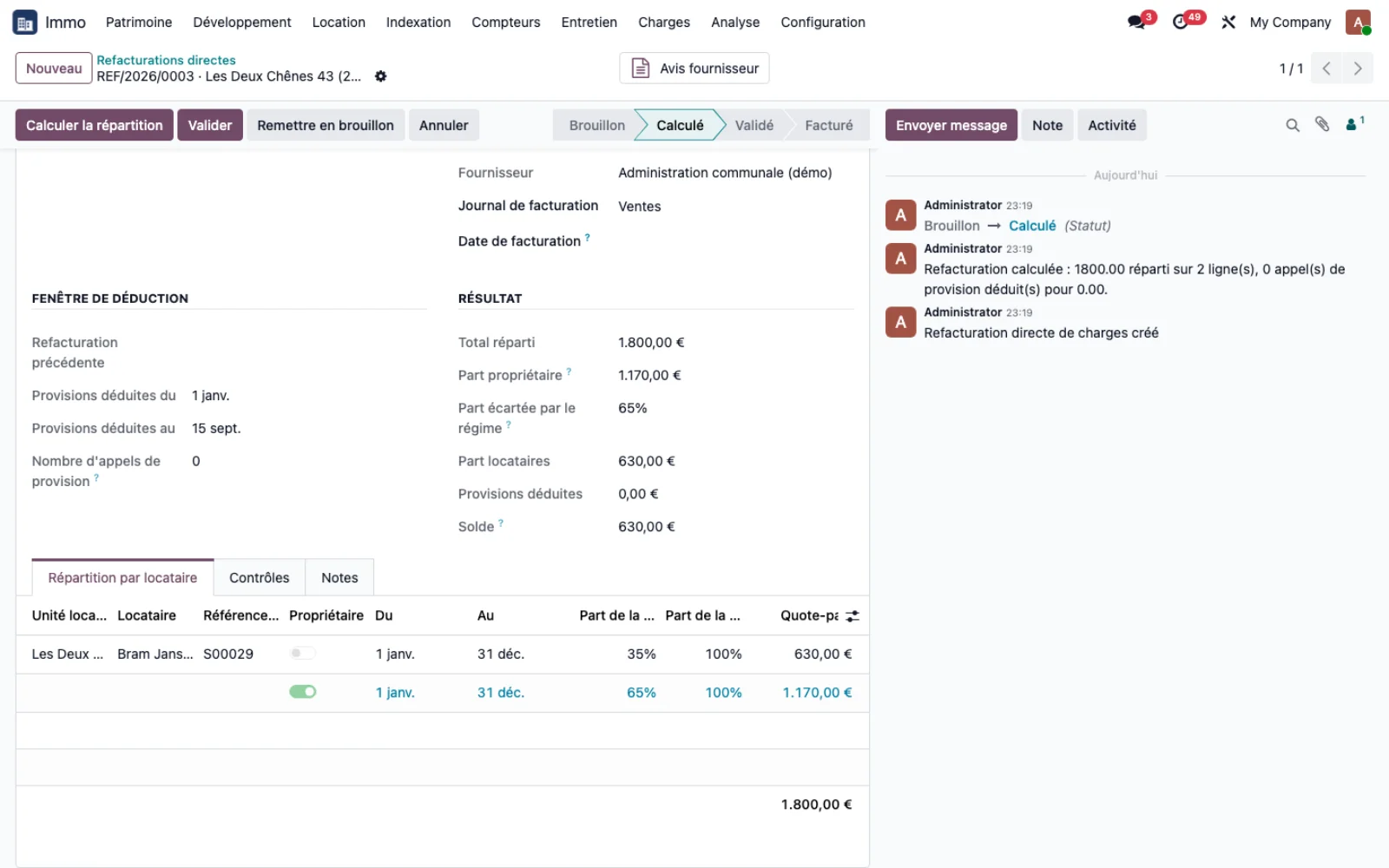Toggle Propriétaire switch in Bram Jans row
Screen dimensions: 1389x868
click(302, 653)
